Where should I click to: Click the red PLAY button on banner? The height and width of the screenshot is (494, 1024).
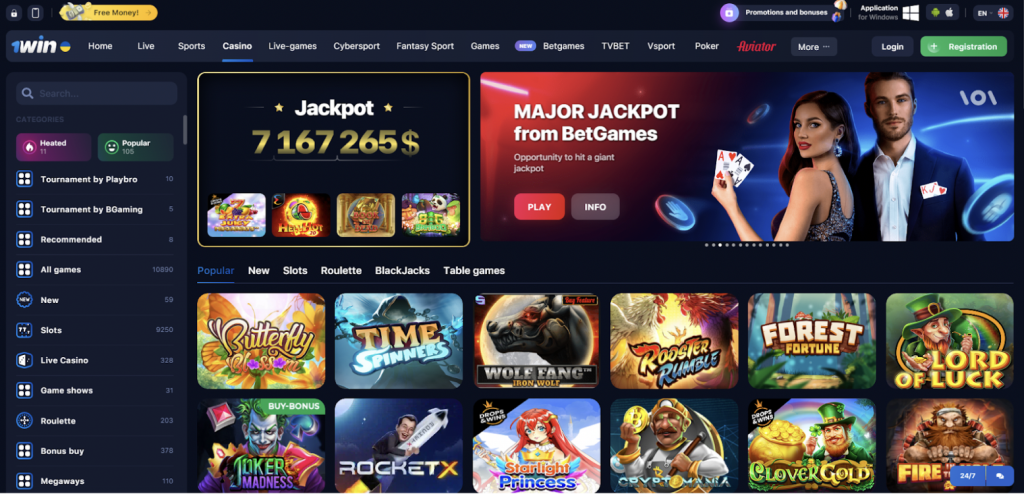(x=539, y=206)
